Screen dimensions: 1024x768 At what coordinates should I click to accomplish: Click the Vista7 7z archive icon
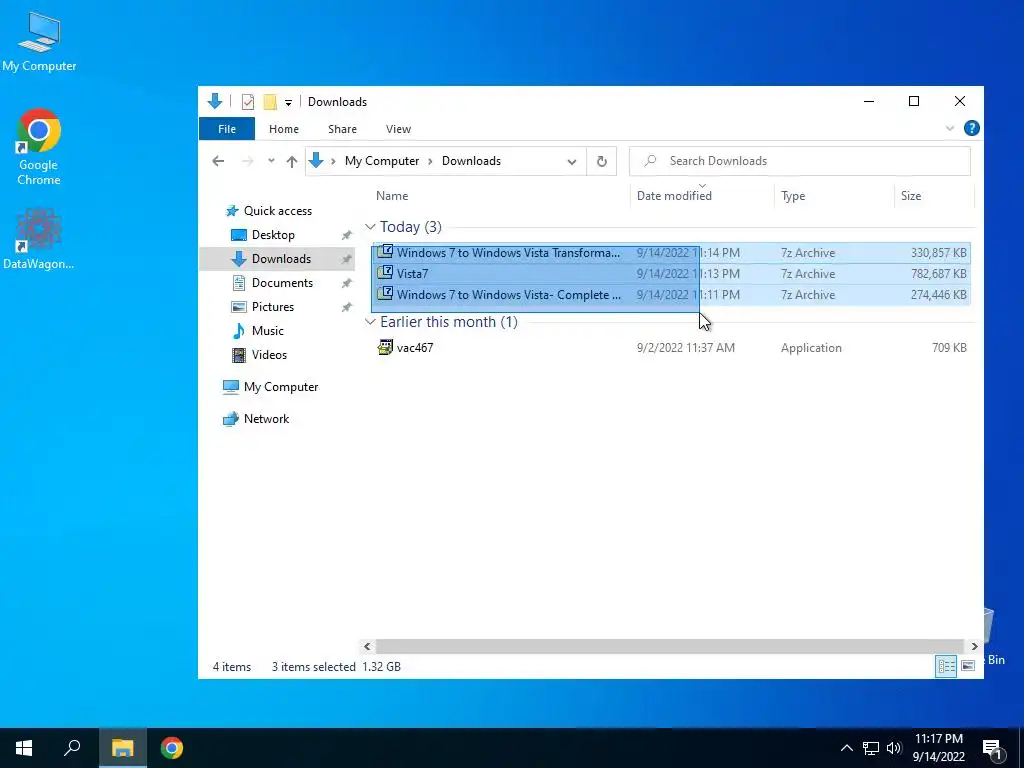click(x=385, y=273)
